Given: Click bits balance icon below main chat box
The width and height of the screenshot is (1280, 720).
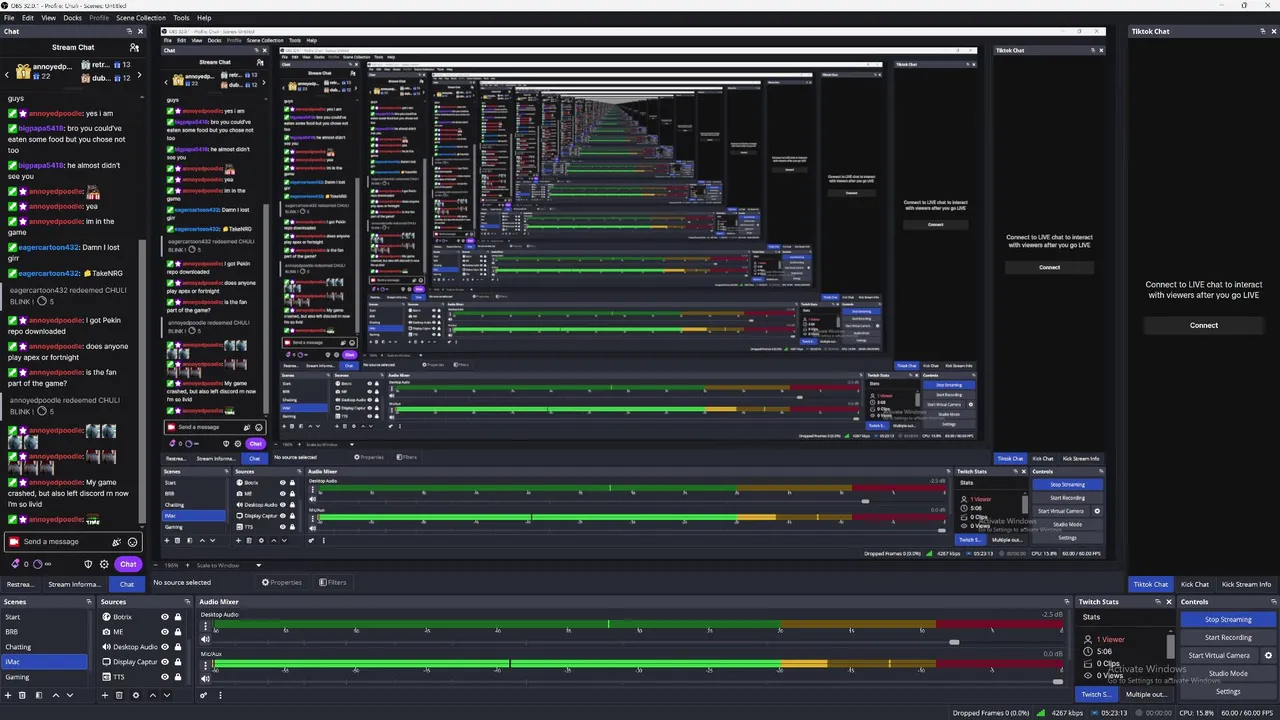Looking at the screenshot, I should click(x=14, y=564).
